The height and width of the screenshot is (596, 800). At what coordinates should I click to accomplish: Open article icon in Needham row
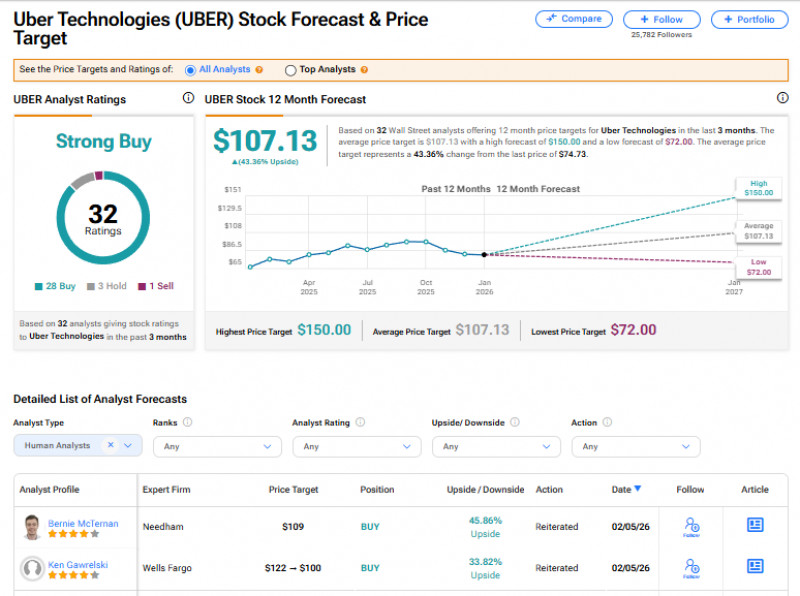[755, 525]
